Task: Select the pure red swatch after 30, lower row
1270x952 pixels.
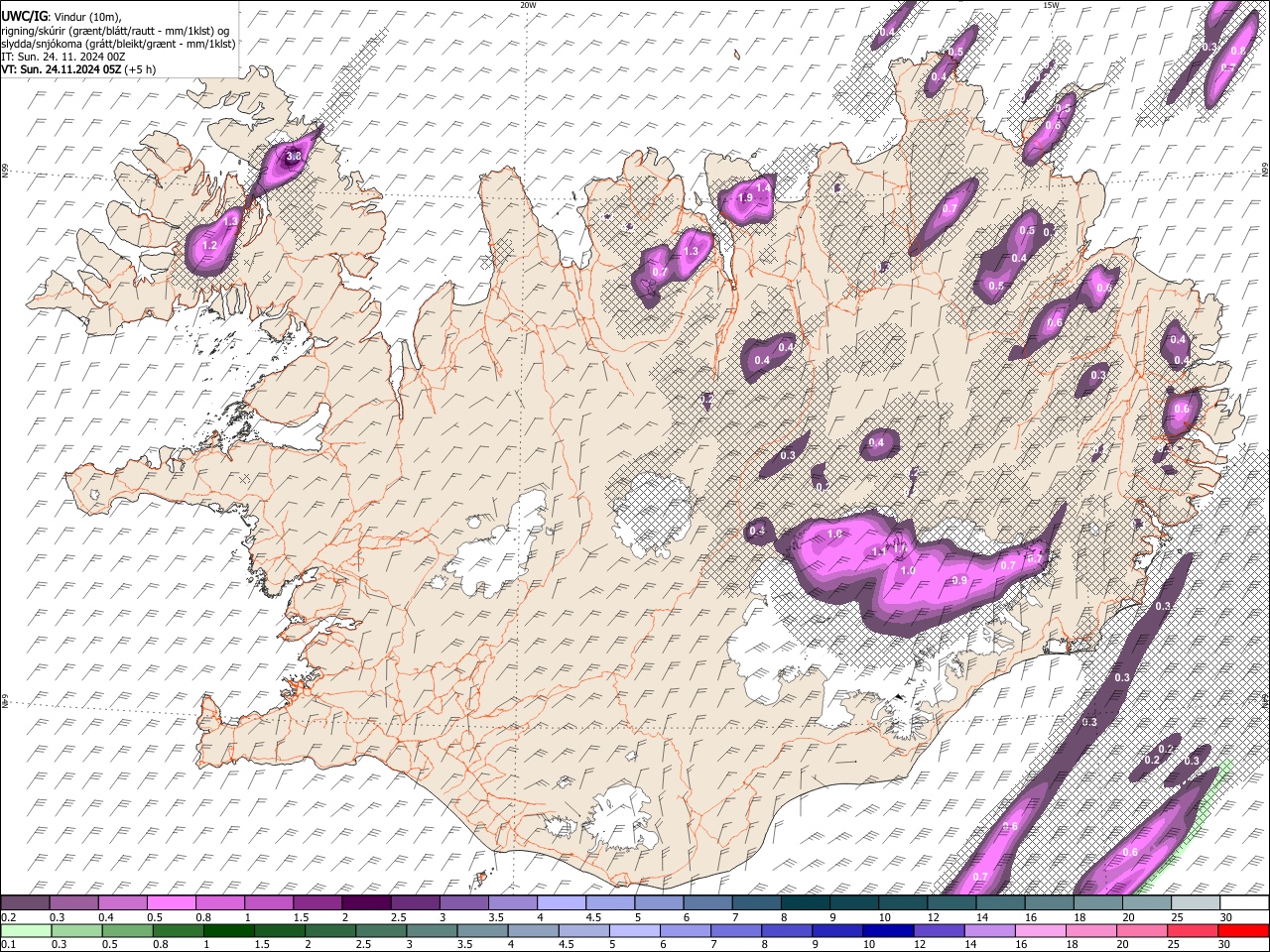Action: click(1243, 930)
